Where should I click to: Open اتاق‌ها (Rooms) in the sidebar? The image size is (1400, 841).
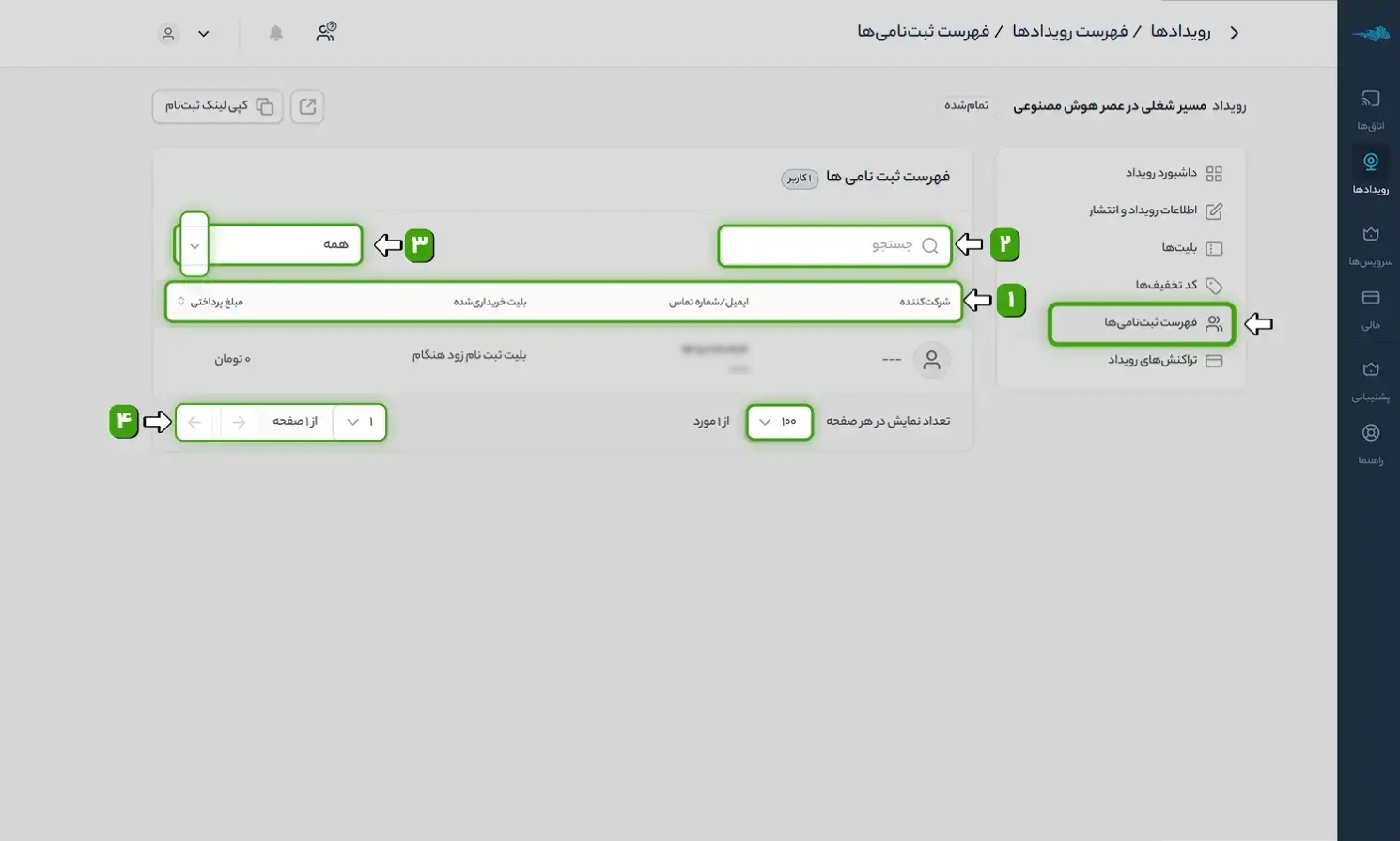(1370, 109)
